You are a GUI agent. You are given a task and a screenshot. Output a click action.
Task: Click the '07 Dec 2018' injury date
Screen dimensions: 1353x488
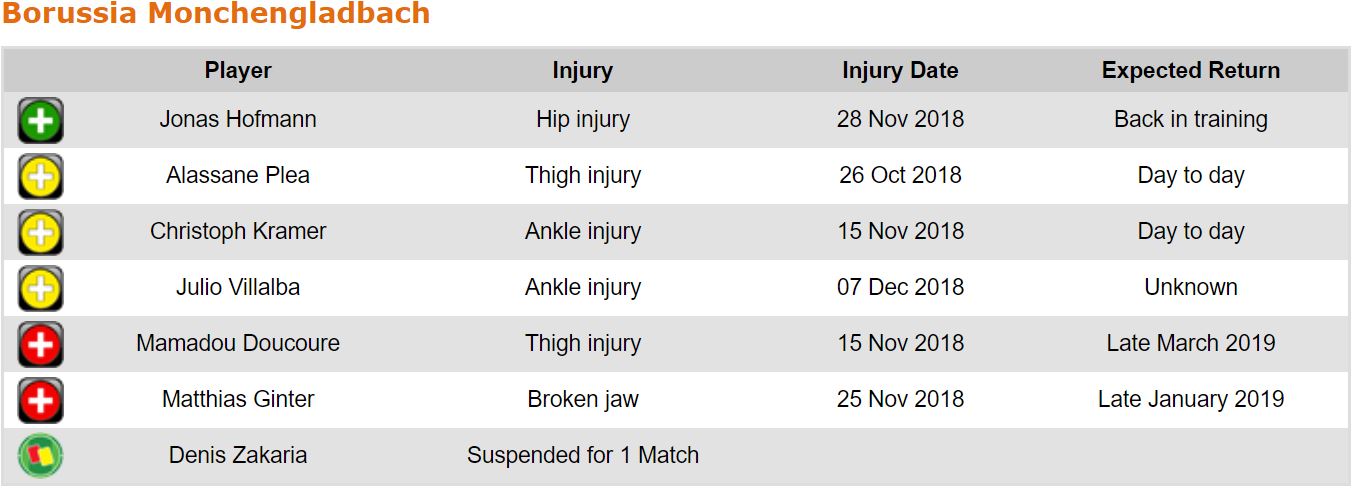[x=900, y=287]
